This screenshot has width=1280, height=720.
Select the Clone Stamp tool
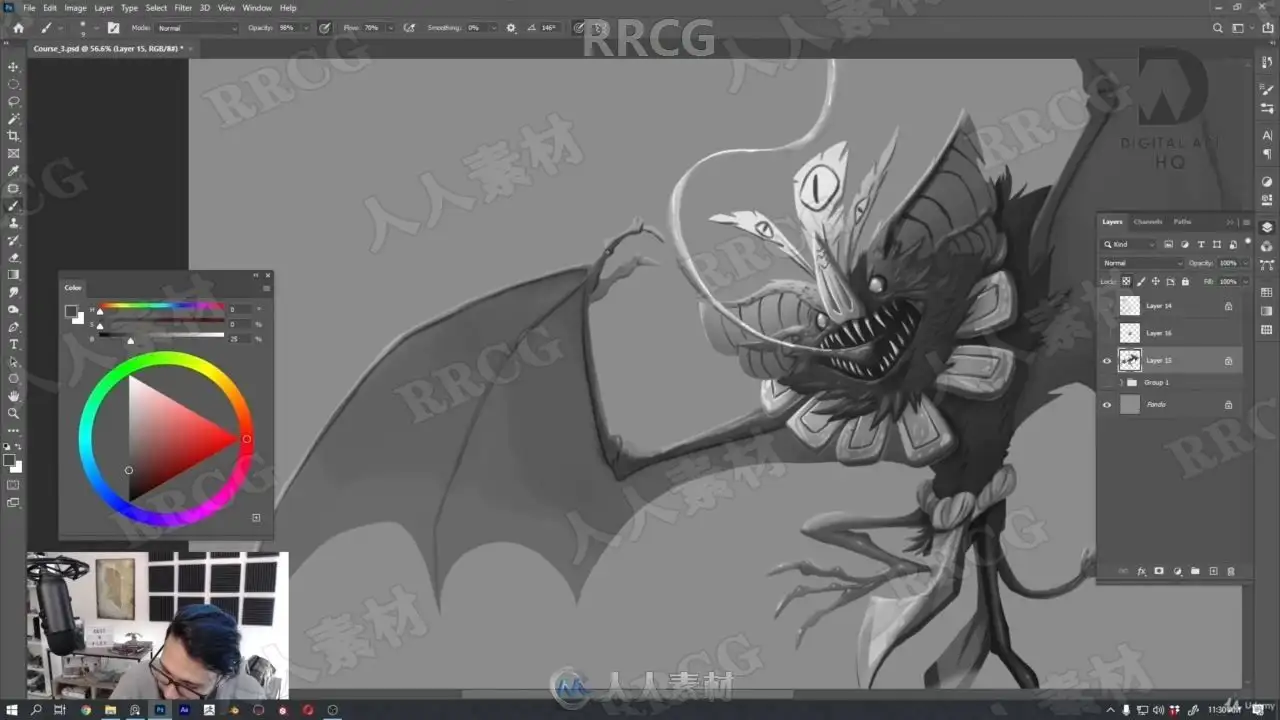click(13, 223)
